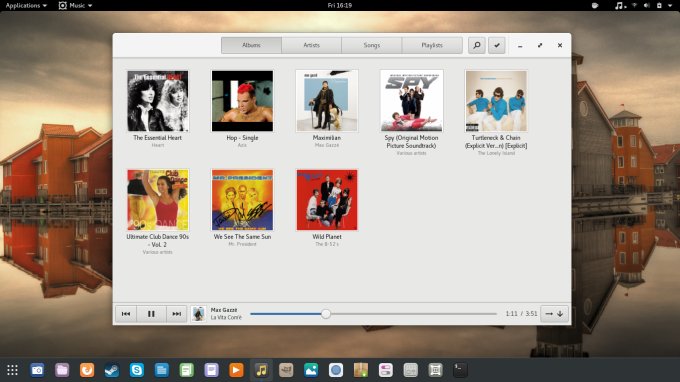
Task: Launch the camera screenshot app from dock
Action: [x=37, y=370]
